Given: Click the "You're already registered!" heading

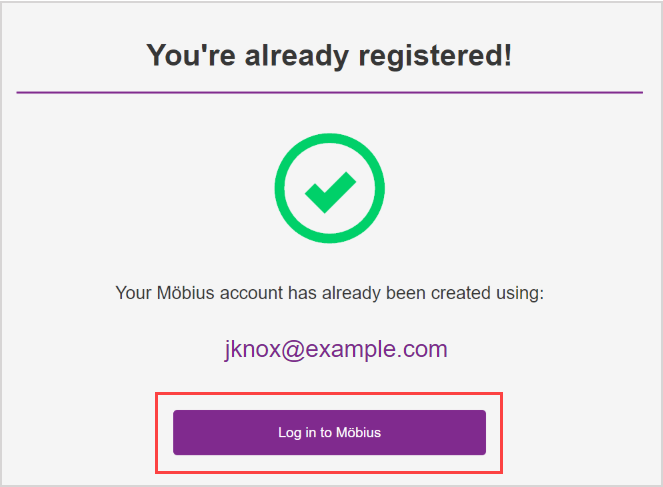Looking at the screenshot, I should click(329, 55).
